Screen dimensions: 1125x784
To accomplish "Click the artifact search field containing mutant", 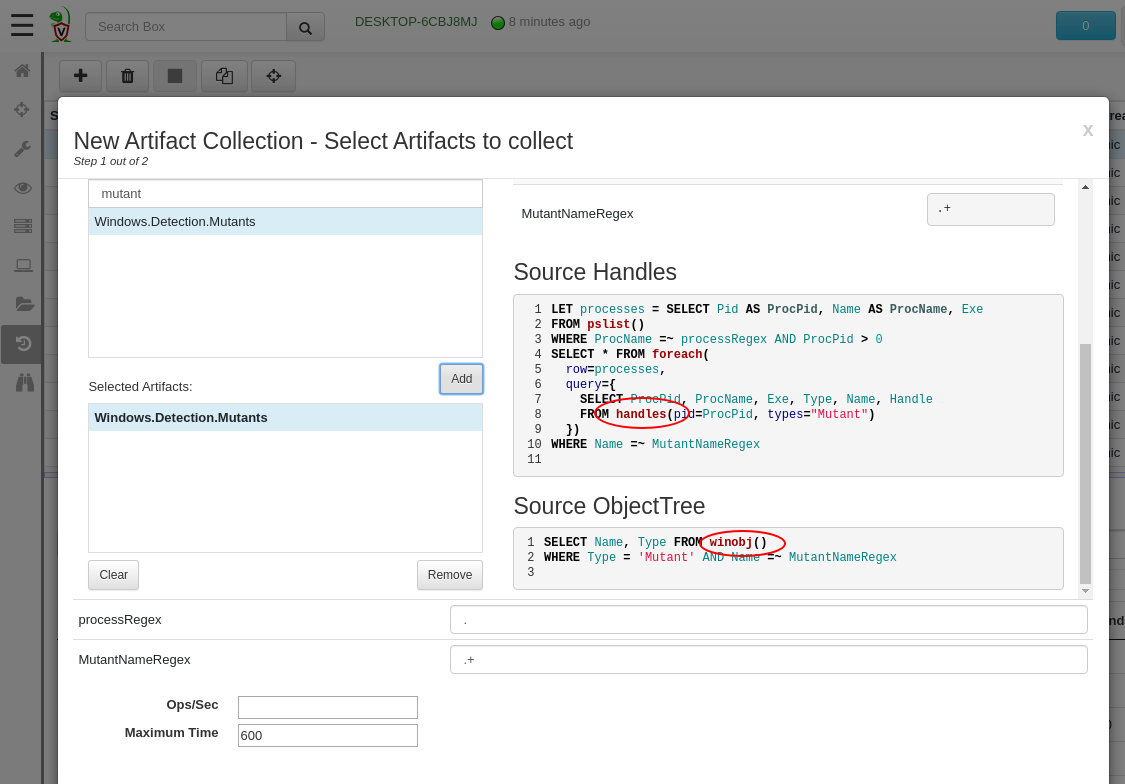I will (285, 193).
